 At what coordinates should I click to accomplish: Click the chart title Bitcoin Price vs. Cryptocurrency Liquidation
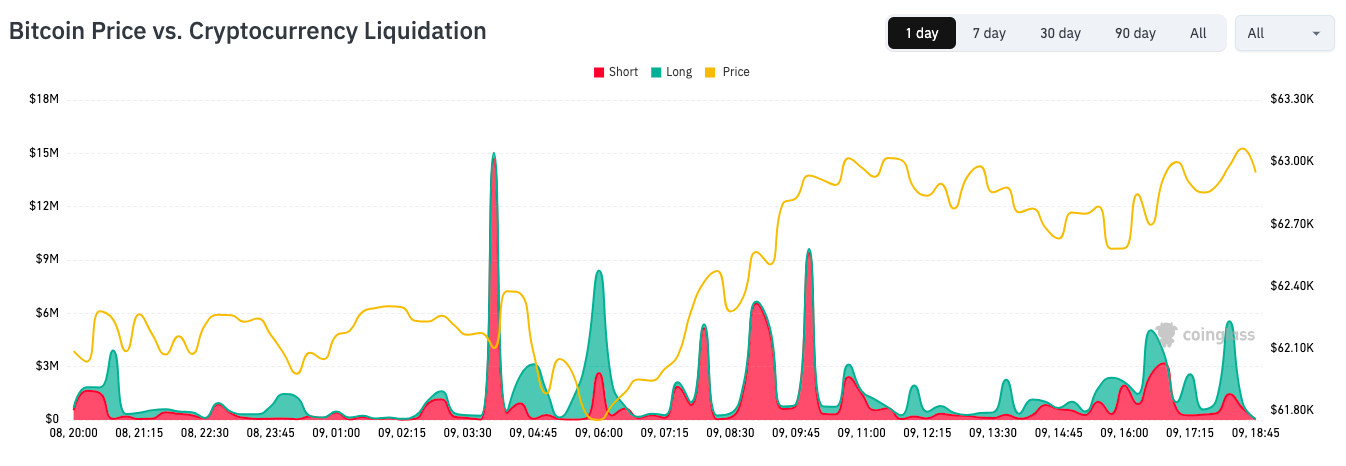click(247, 31)
